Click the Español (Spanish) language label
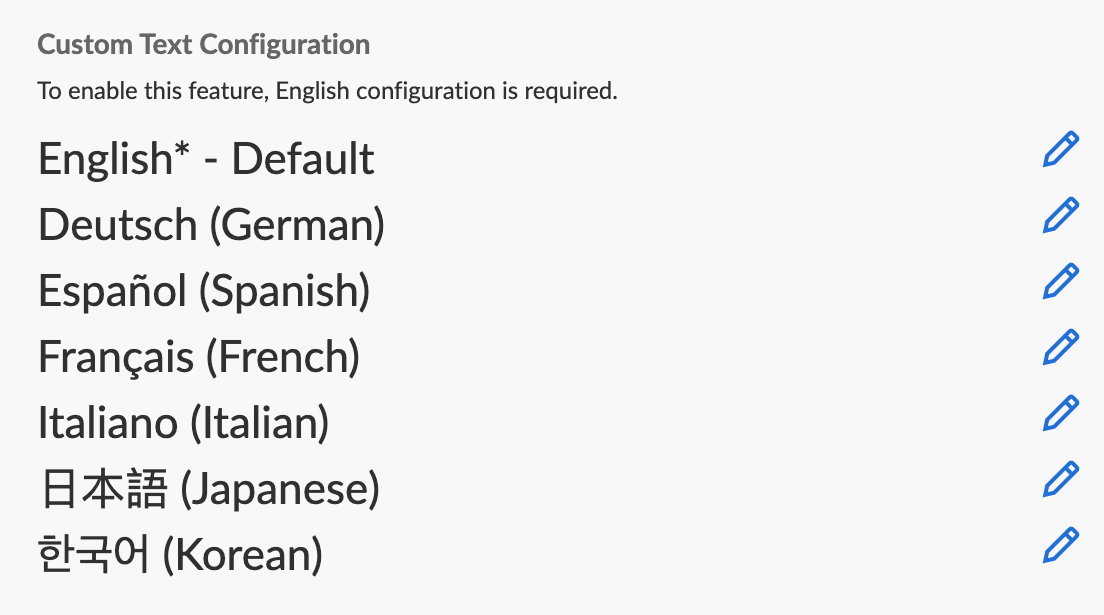Image resolution: width=1104 pixels, height=615 pixels. [204, 291]
